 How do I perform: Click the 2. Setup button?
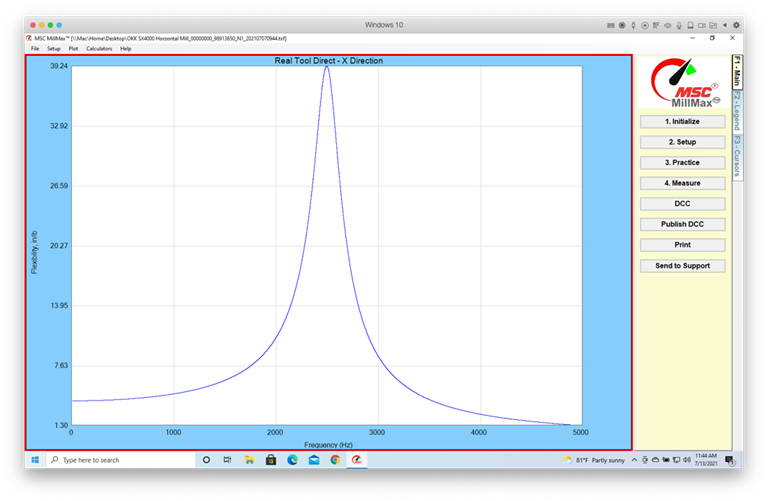[682, 142]
